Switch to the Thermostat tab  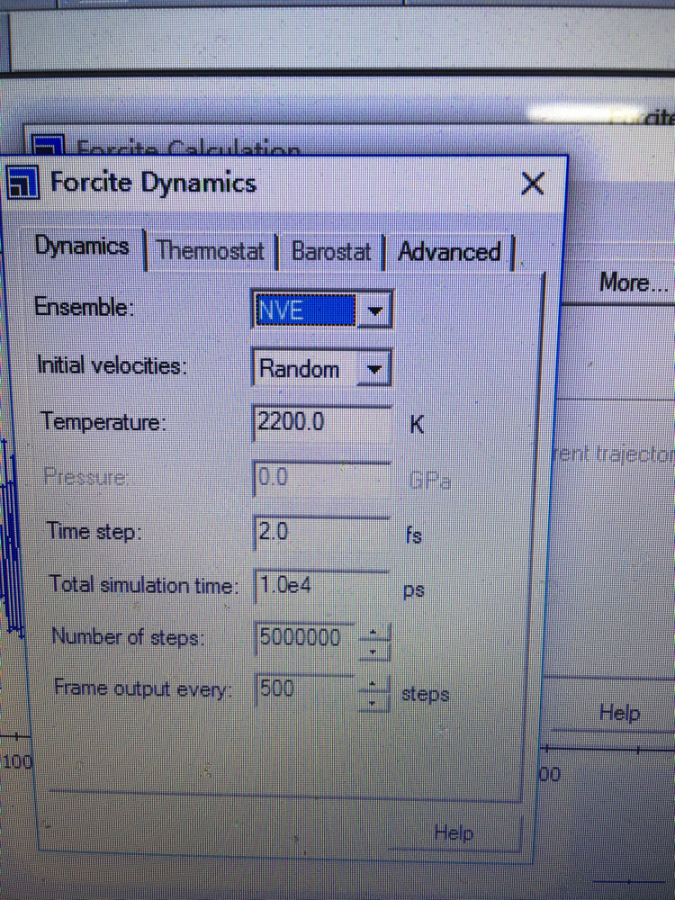(x=210, y=251)
